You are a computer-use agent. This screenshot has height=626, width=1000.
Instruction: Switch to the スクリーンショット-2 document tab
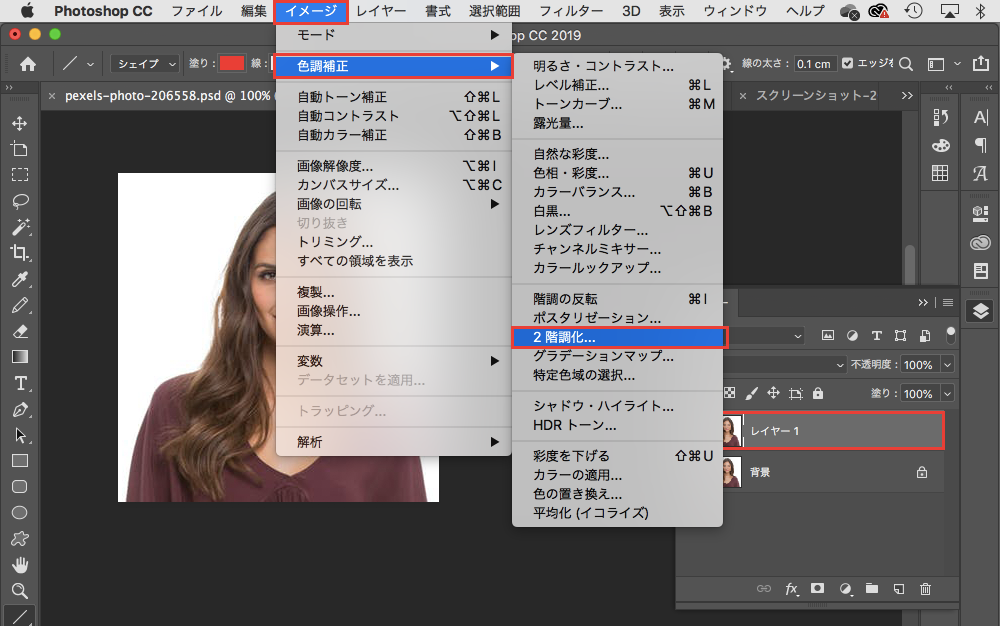pos(816,95)
